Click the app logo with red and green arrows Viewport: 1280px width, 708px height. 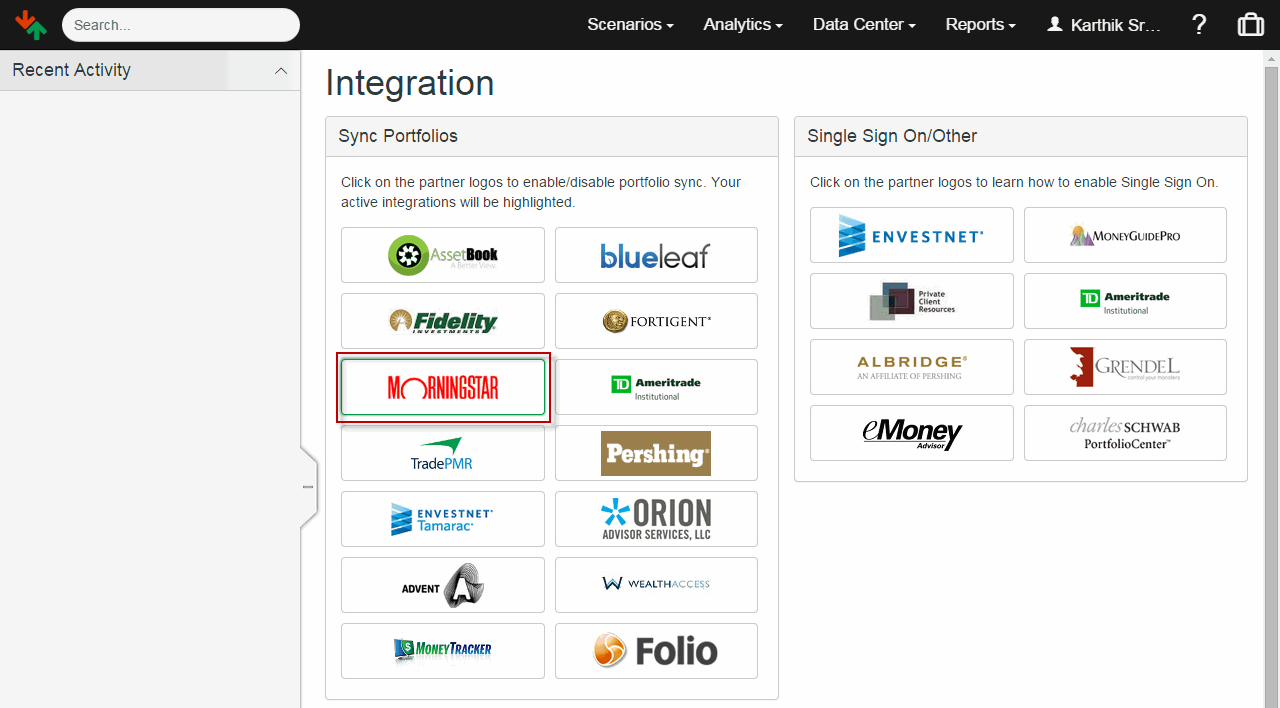[31, 25]
